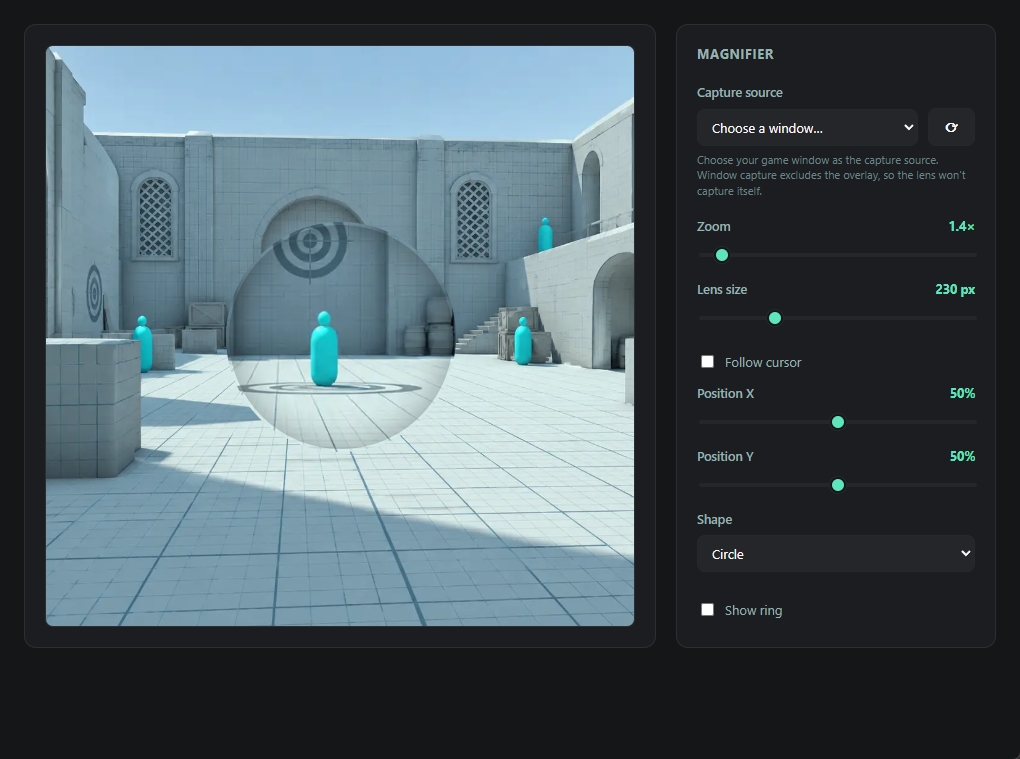
Task: Click the capture source dropdown arrow
Action: click(909, 127)
